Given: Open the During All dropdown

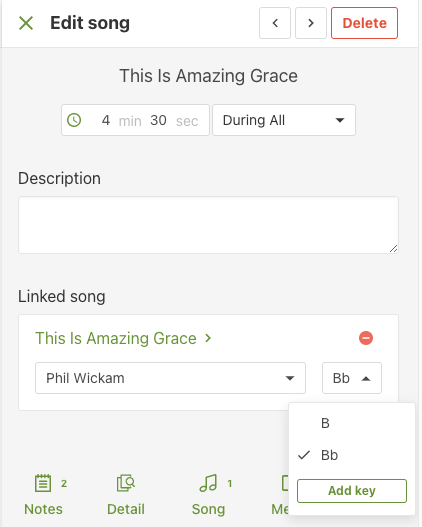Looking at the screenshot, I should [284, 120].
